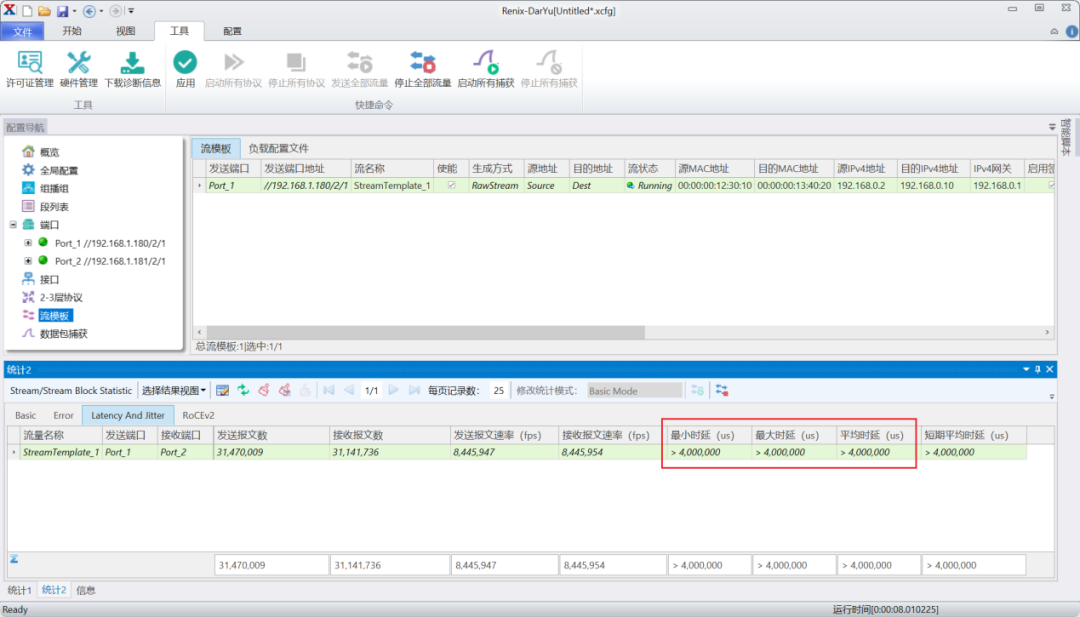Expand the Port_2 tree node

tap(28, 261)
